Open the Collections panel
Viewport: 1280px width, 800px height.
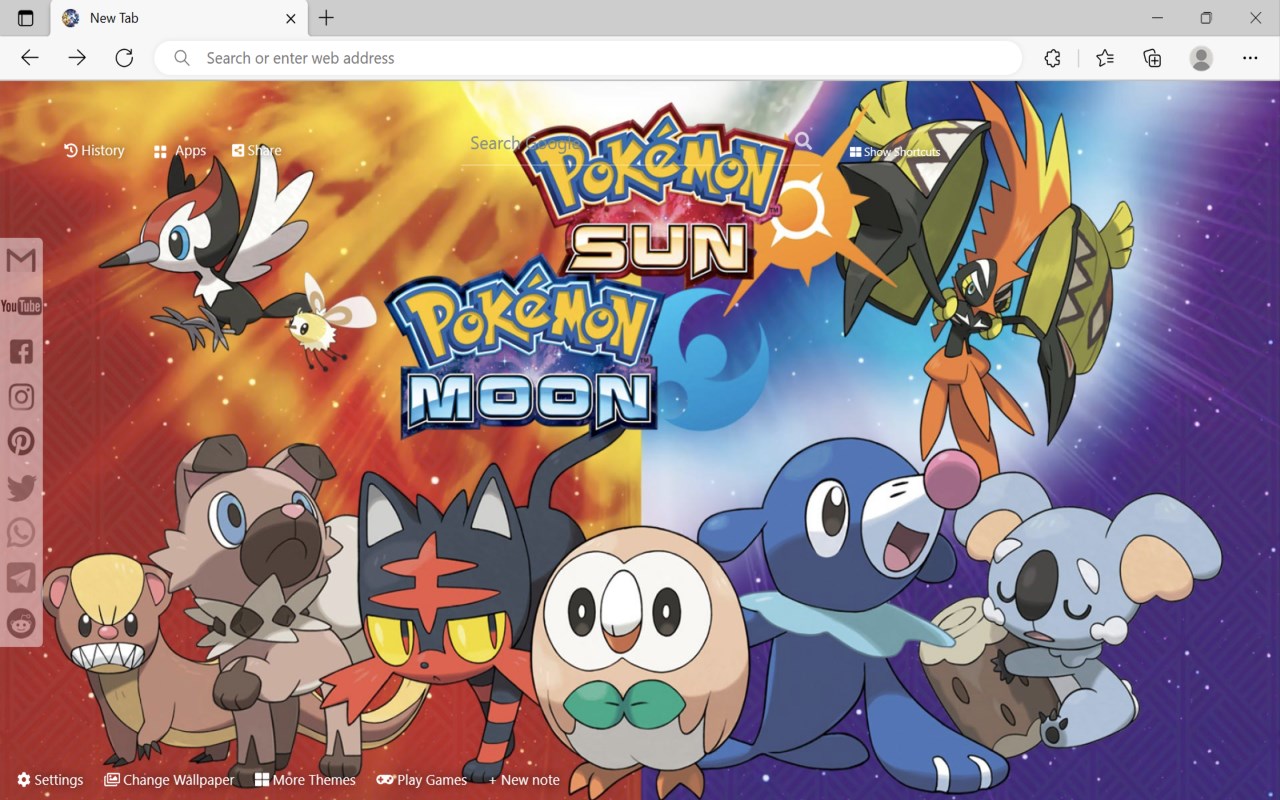click(1152, 58)
